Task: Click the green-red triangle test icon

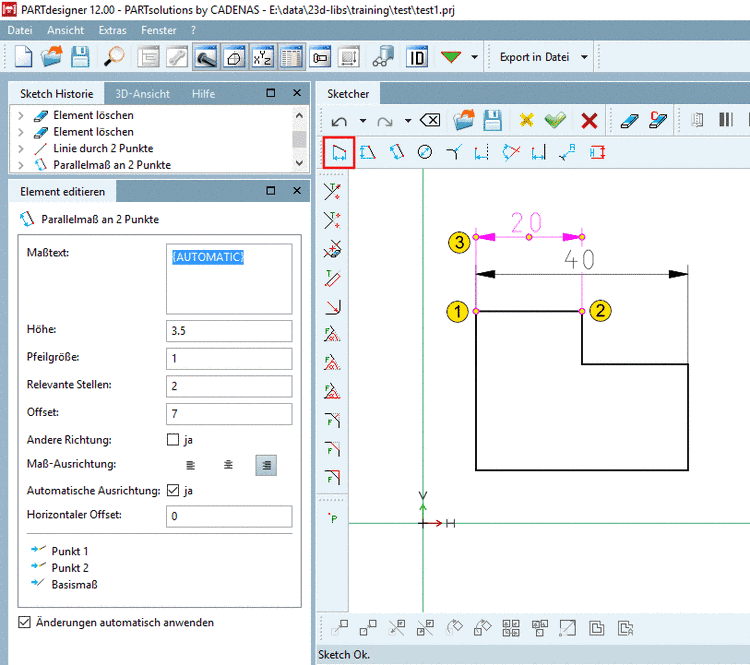Action: pyautogui.click(x=451, y=57)
